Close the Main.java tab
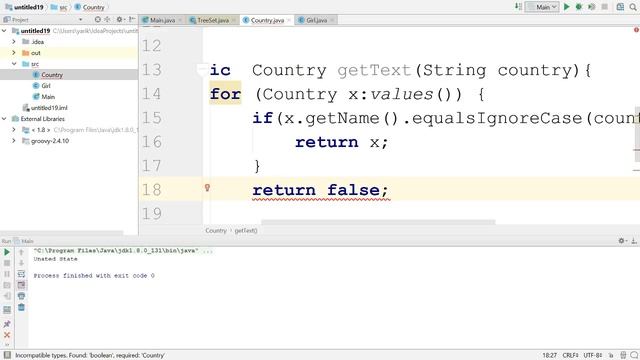The width and height of the screenshot is (640, 360). pos(180,20)
